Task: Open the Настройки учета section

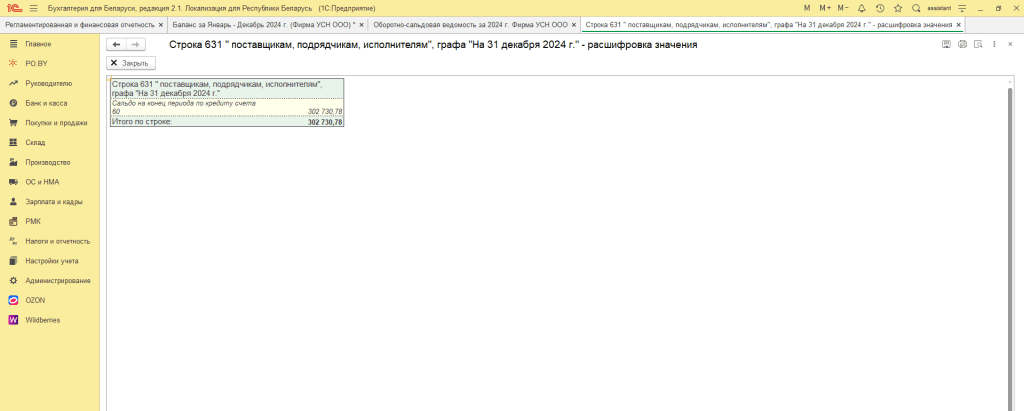Action: click(50, 261)
